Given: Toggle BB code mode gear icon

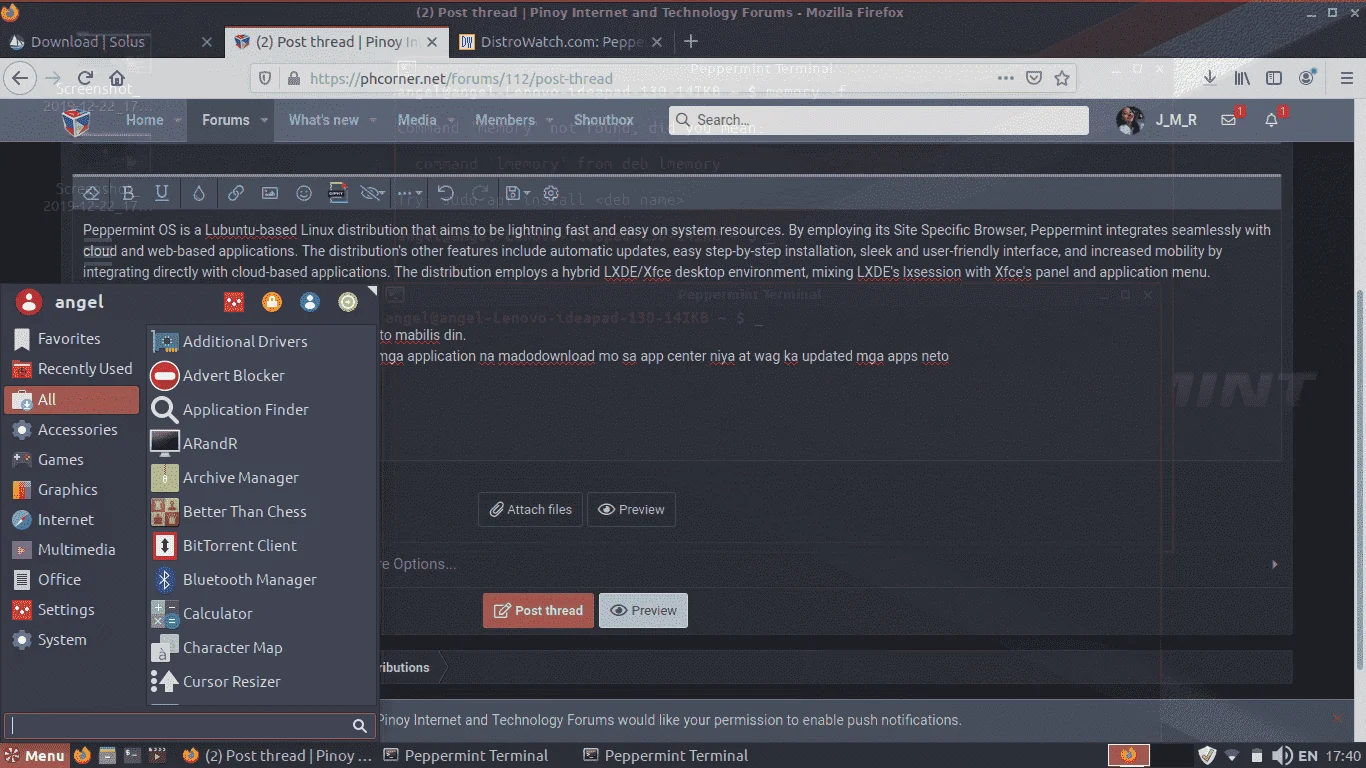Looking at the screenshot, I should pos(551,193).
